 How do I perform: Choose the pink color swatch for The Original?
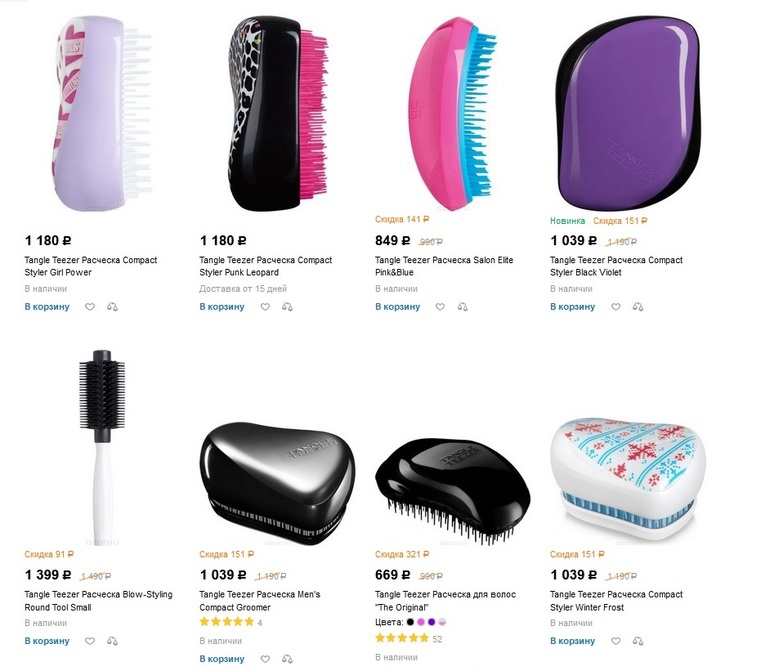tap(421, 622)
